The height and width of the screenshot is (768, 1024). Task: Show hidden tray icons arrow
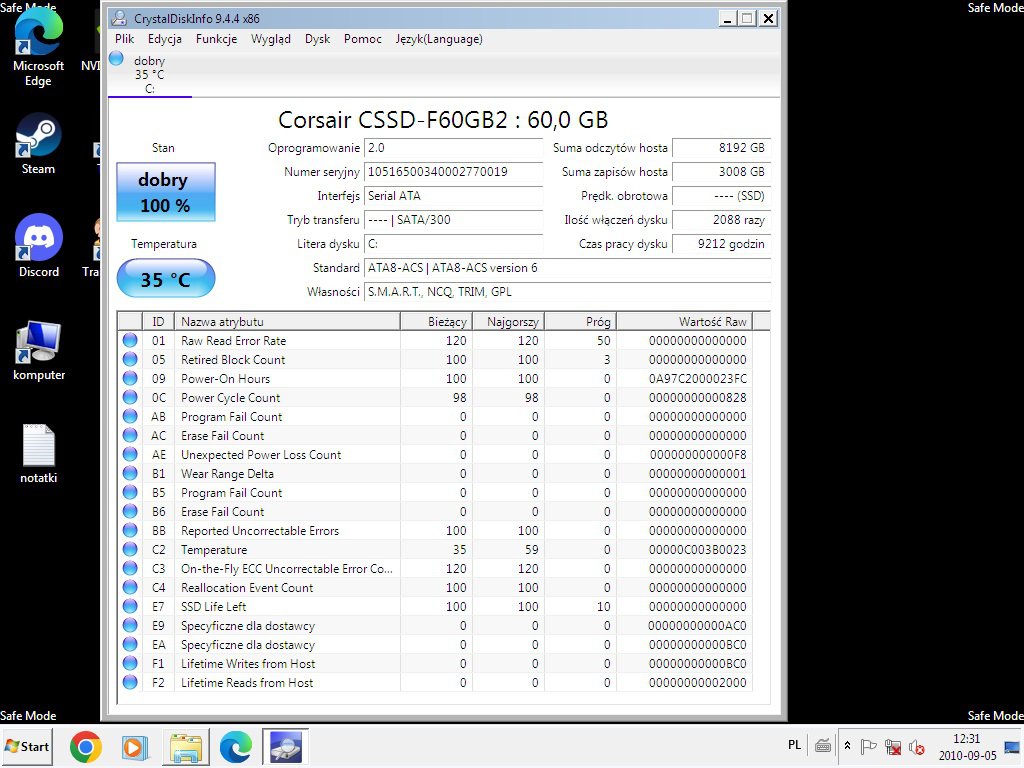click(848, 746)
